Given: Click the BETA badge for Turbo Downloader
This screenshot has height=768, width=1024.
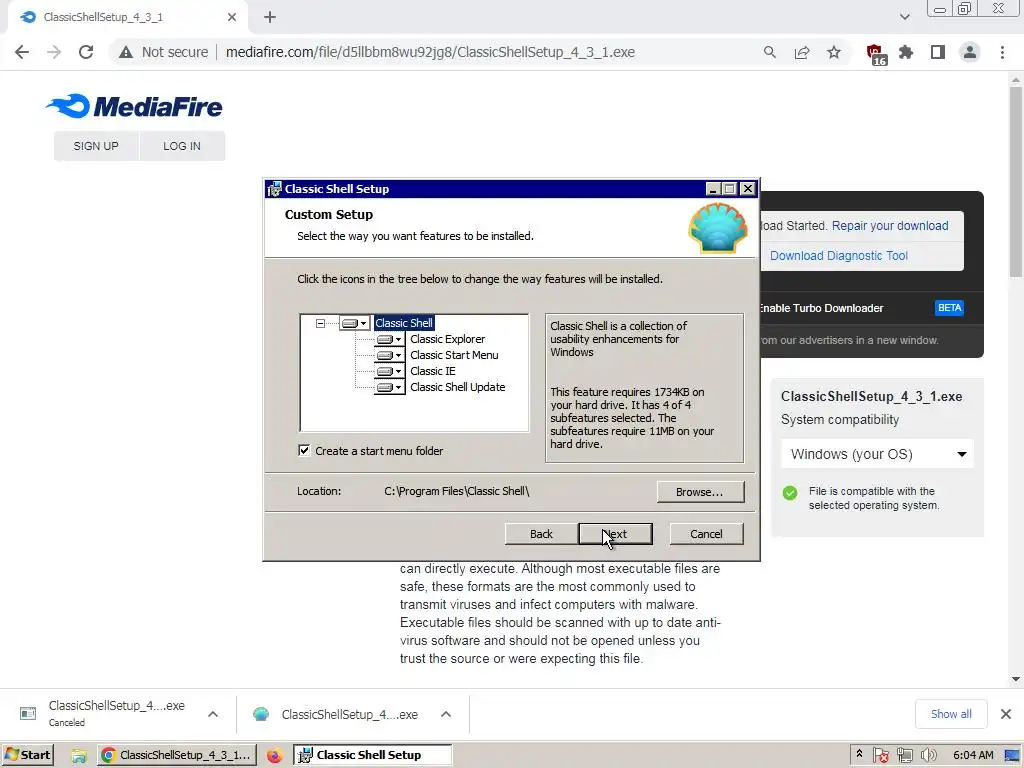Looking at the screenshot, I should 949,308.
